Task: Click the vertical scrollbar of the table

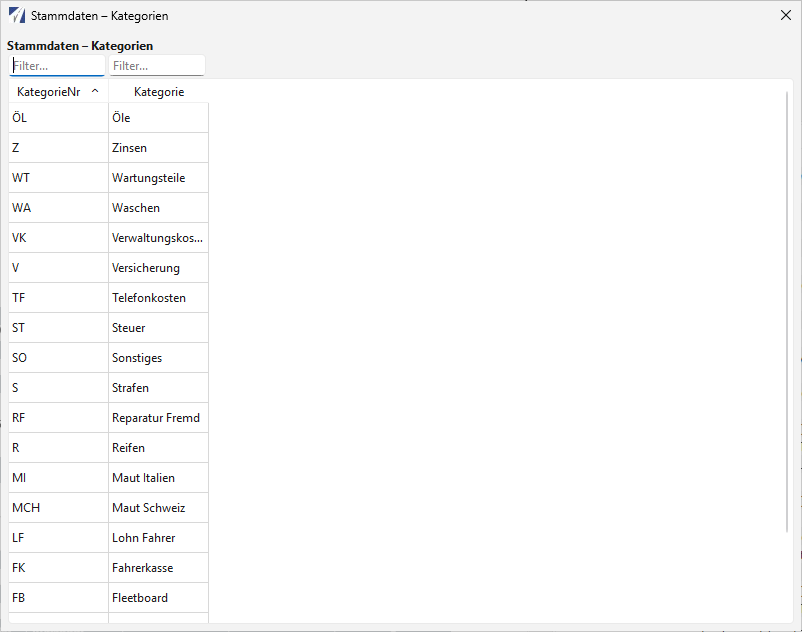Action: 788,312
